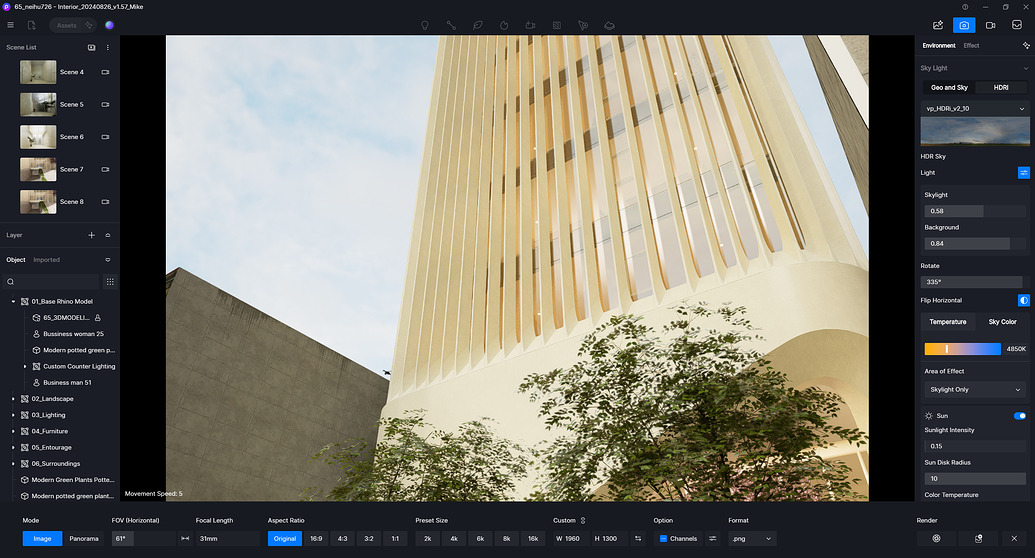Switch to video render mode
This screenshot has height=558, width=1035.
coord(991,25)
